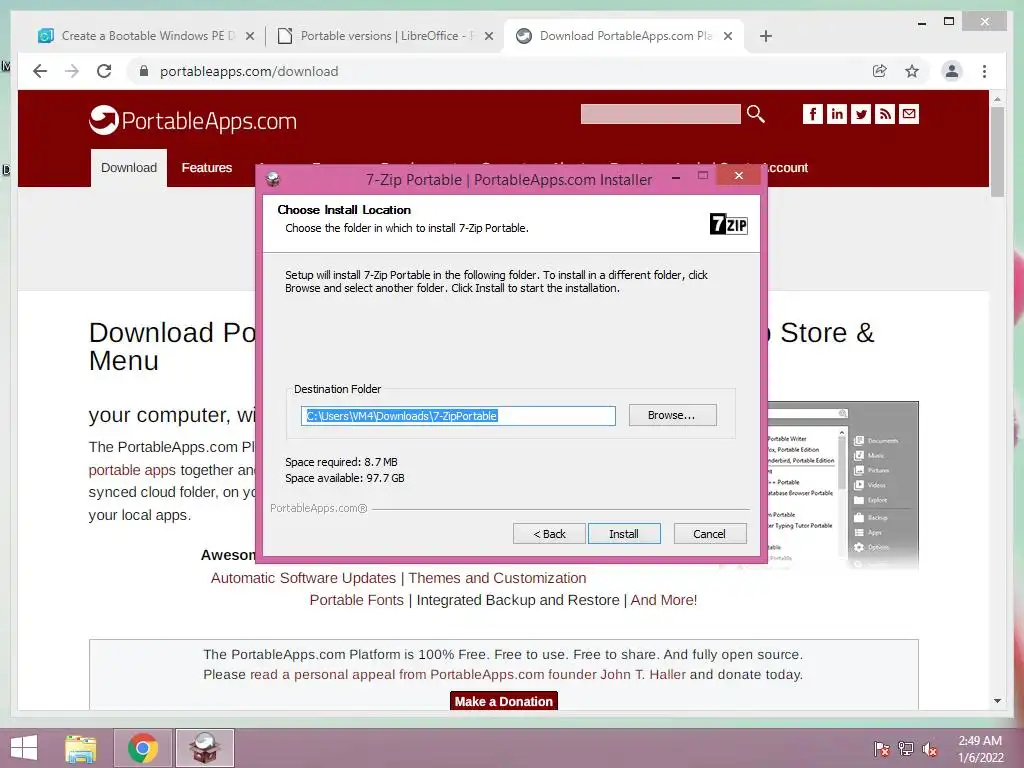Open the Browse folder dialog
This screenshot has height=768, width=1024.
pyautogui.click(x=672, y=415)
